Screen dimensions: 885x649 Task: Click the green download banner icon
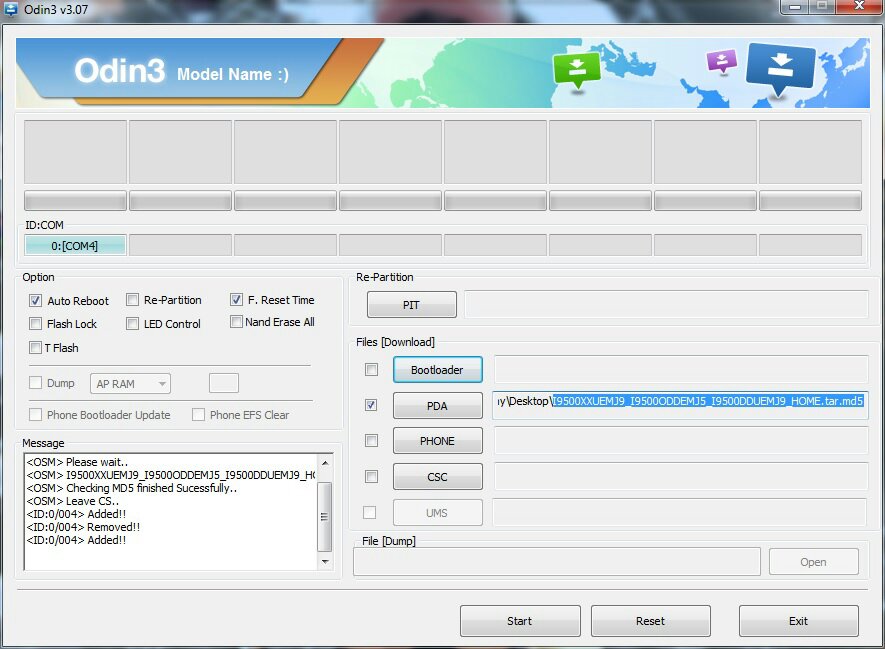click(x=577, y=70)
